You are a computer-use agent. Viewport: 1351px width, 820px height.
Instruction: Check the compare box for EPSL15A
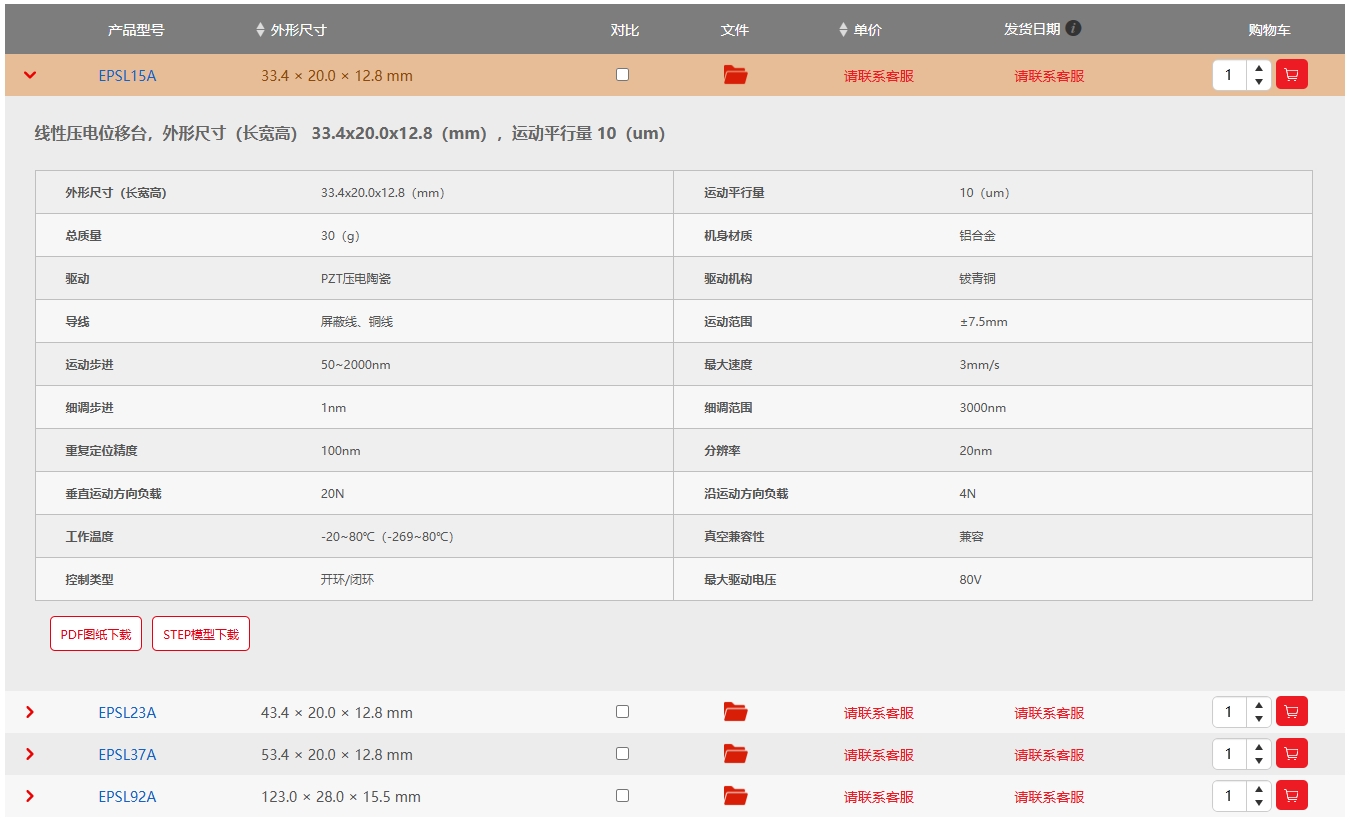622,75
